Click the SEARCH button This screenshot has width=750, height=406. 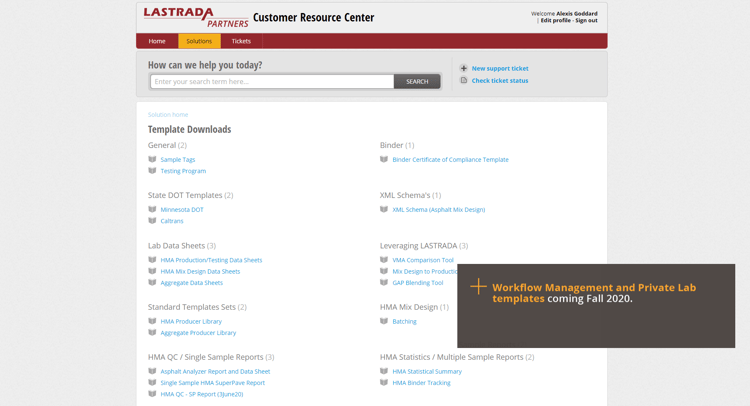coord(417,81)
